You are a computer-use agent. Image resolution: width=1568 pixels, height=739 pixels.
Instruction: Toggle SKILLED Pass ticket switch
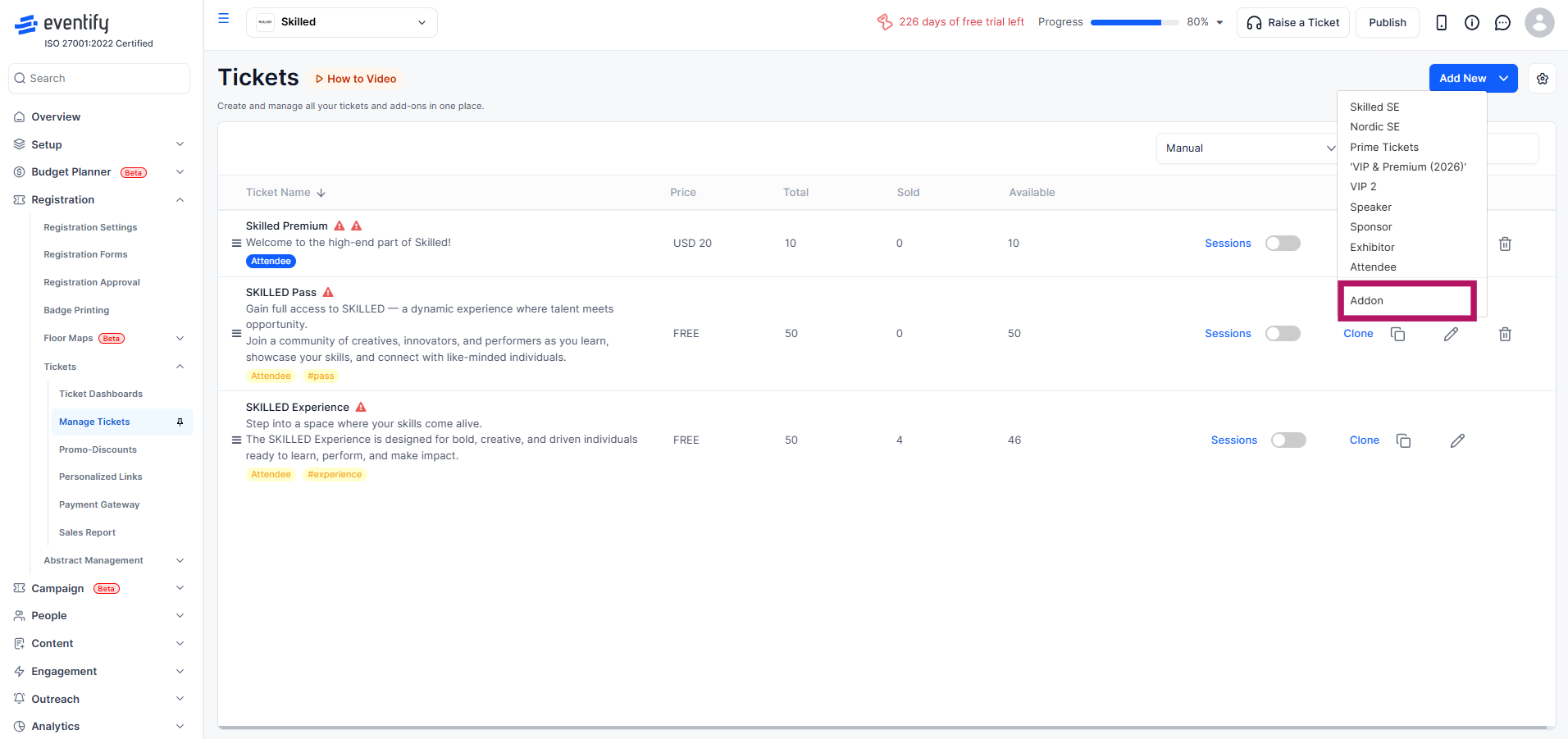1283,334
